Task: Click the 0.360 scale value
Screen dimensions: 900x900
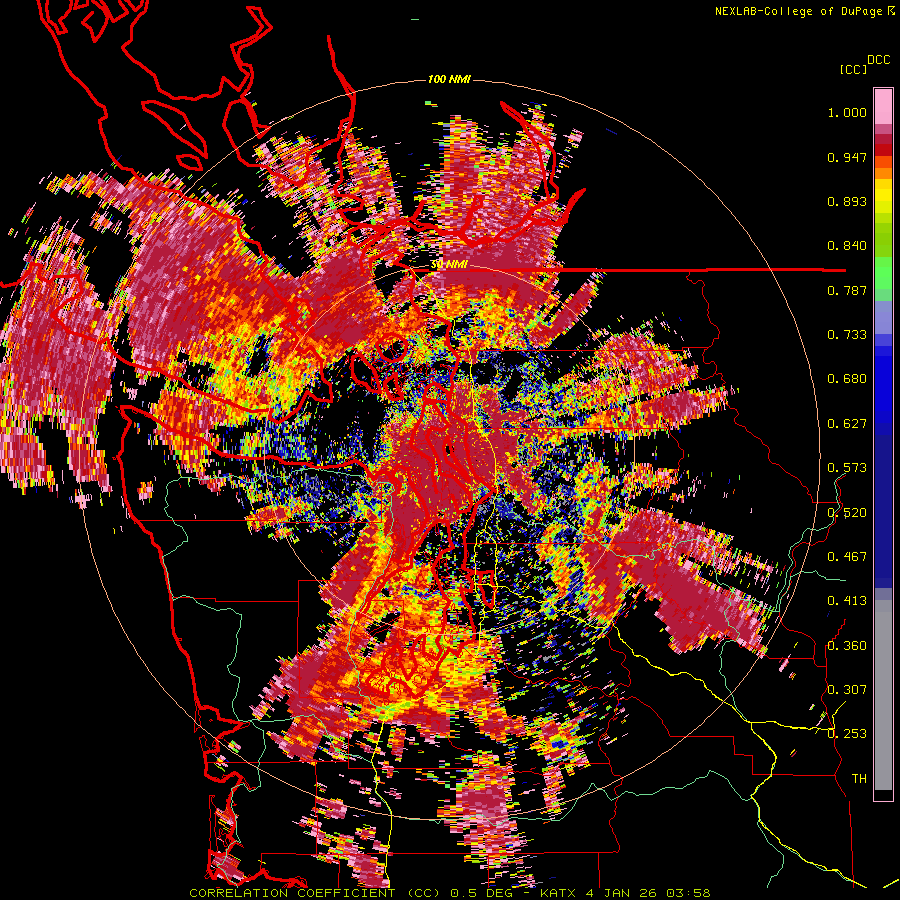Action: pyautogui.click(x=847, y=646)
